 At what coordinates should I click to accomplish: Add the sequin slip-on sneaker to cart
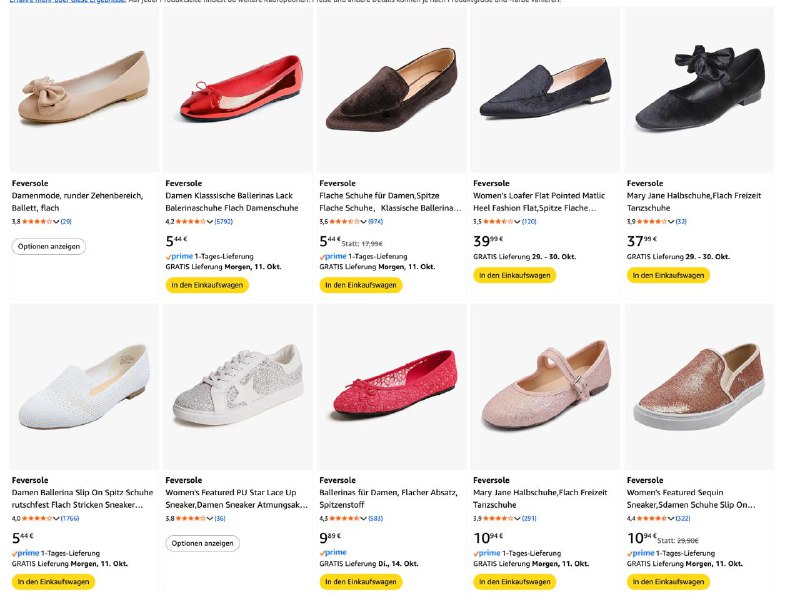[x=668, y=581]
